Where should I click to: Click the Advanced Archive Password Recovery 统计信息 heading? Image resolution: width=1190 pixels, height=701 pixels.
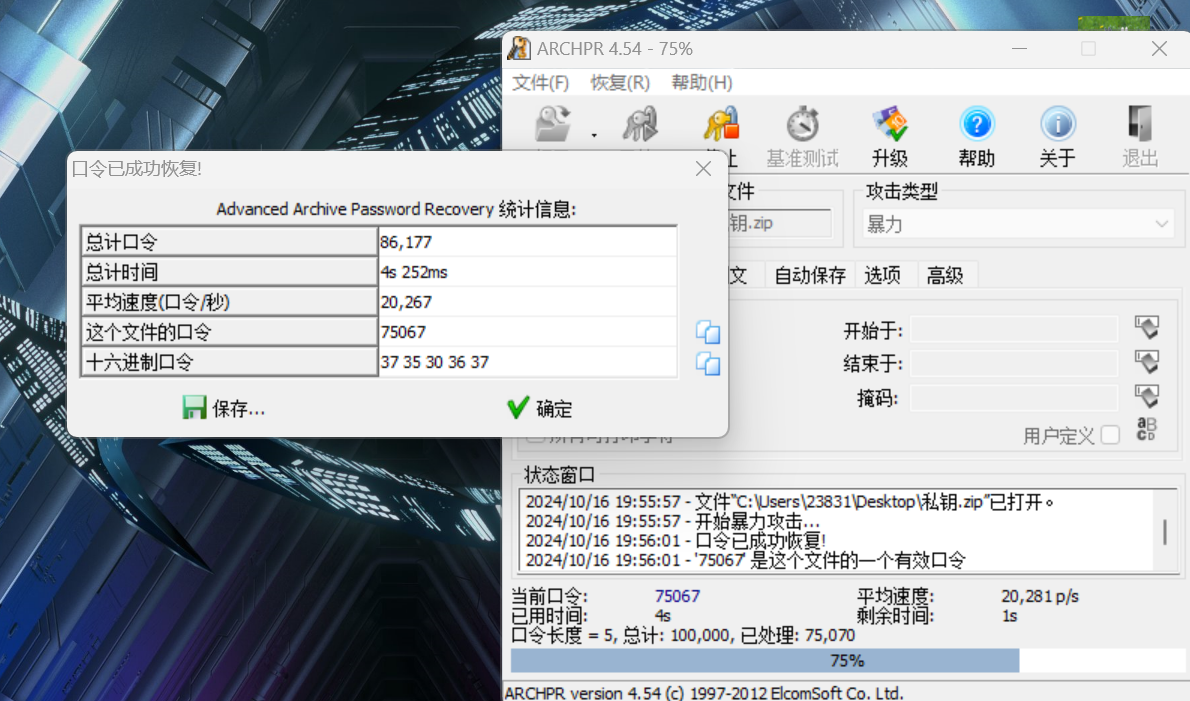tap(396, 209)
